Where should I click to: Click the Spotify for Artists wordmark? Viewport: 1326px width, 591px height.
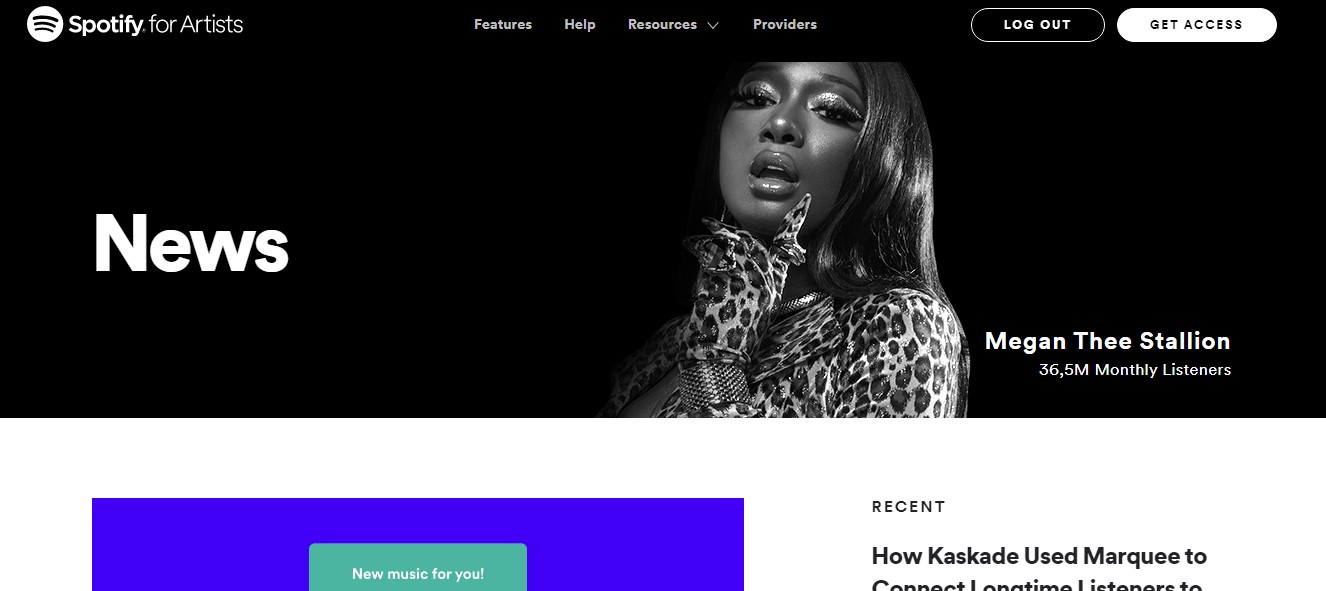click(155, 24)
